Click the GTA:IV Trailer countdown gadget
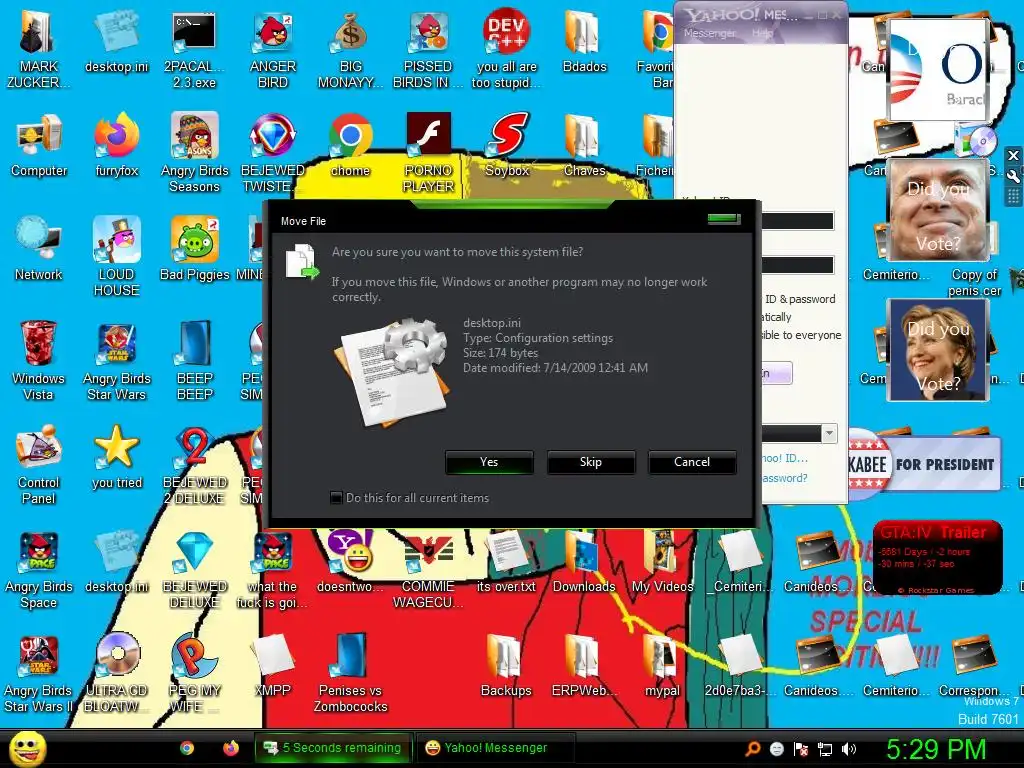The height and width of the screenshot is (768, 1024). [937, 557]
